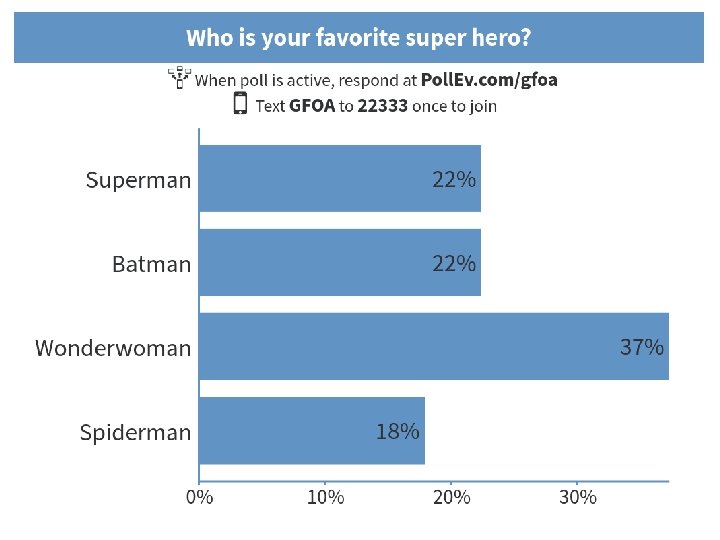This screenshot has width=720, height=540.
Task: Click the 0% axis tick label
Action: click(x=199, y=497)
